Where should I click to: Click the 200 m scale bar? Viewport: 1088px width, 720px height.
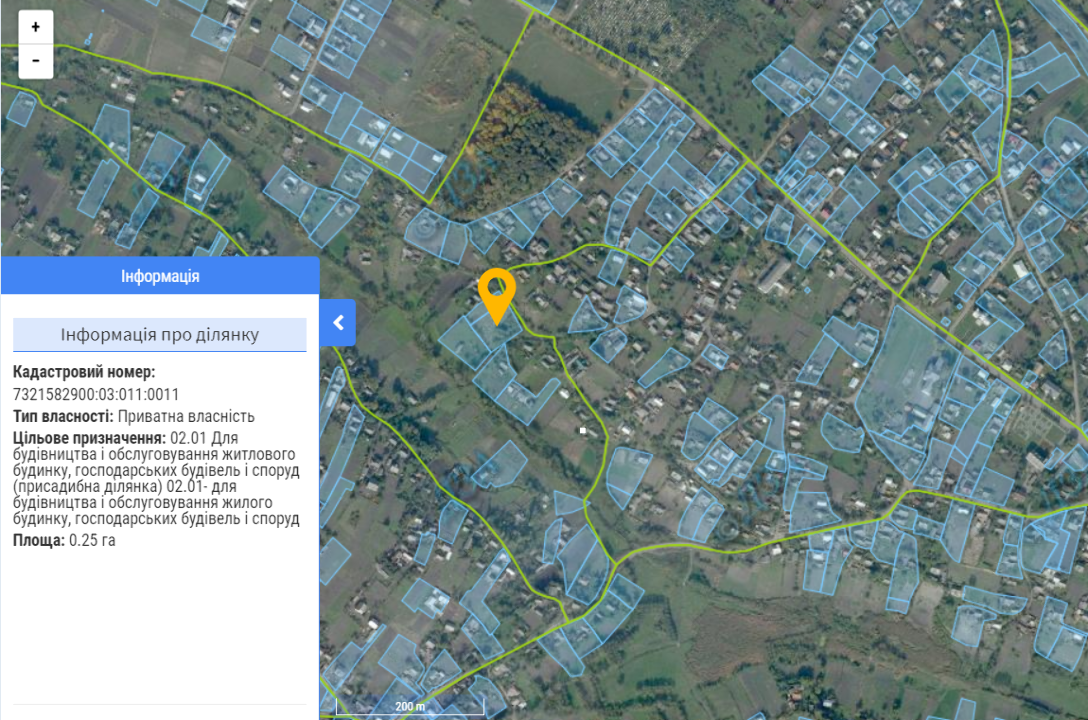point(409,706)
